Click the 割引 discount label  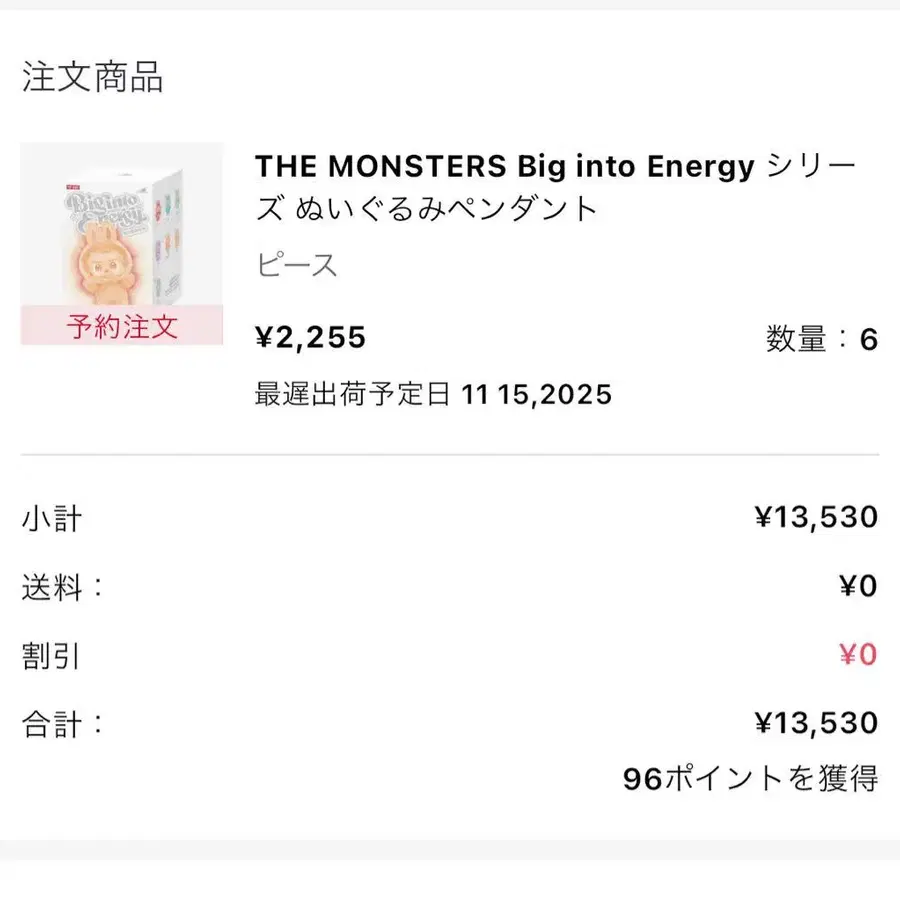[x=51, y=656]
